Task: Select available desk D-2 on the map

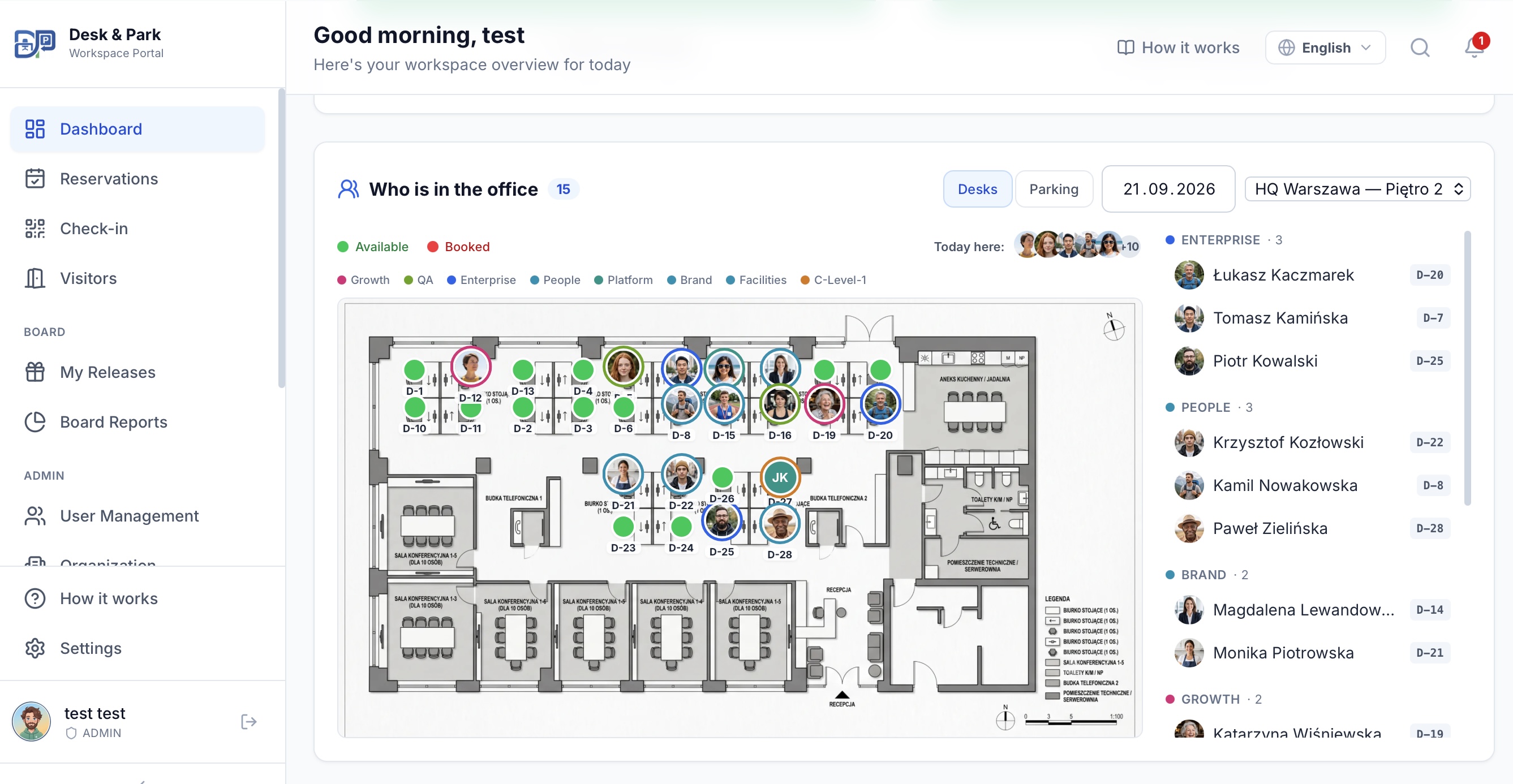Action: coord(523,408)
